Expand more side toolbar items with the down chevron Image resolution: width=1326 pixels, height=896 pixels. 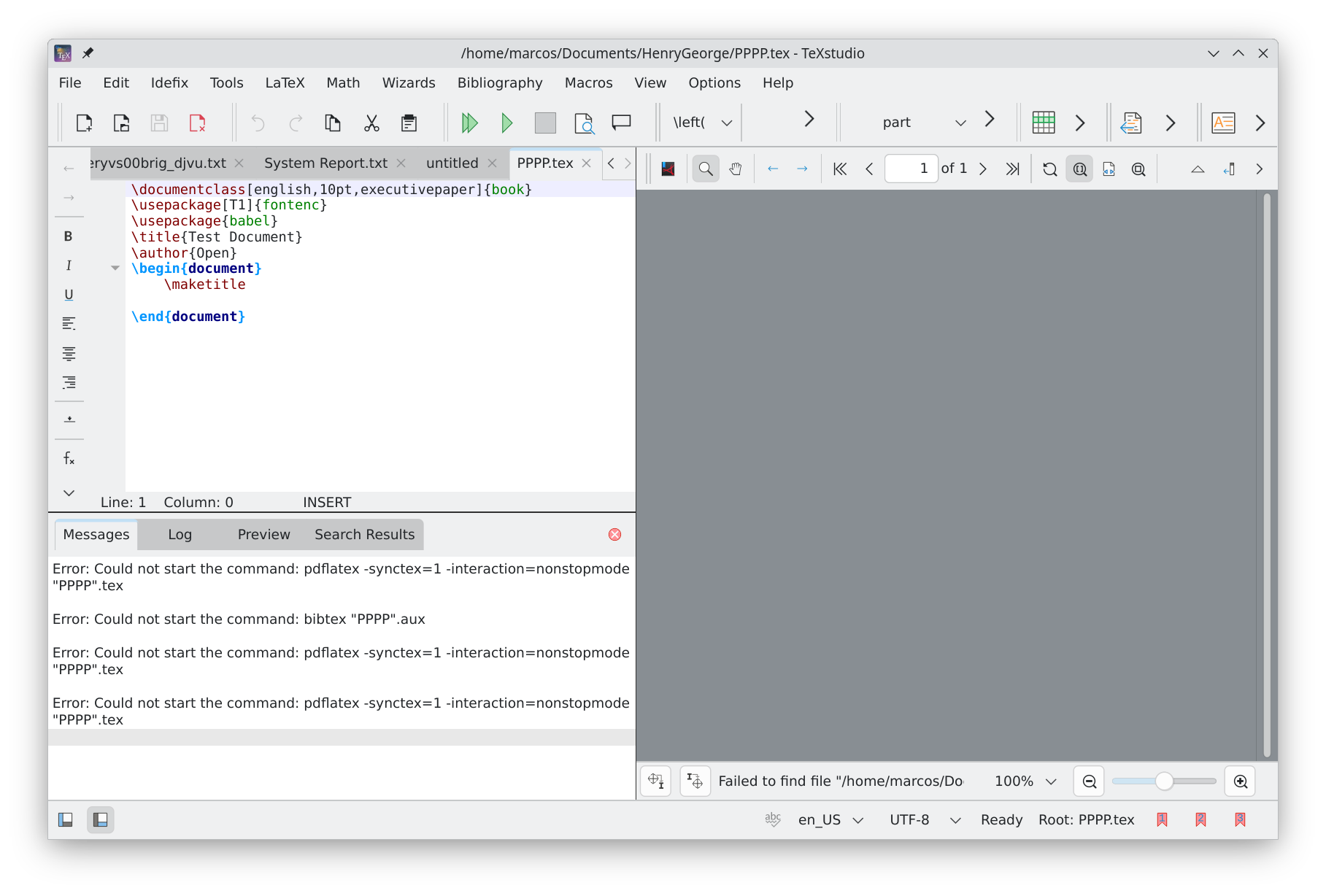coord(69,493)
